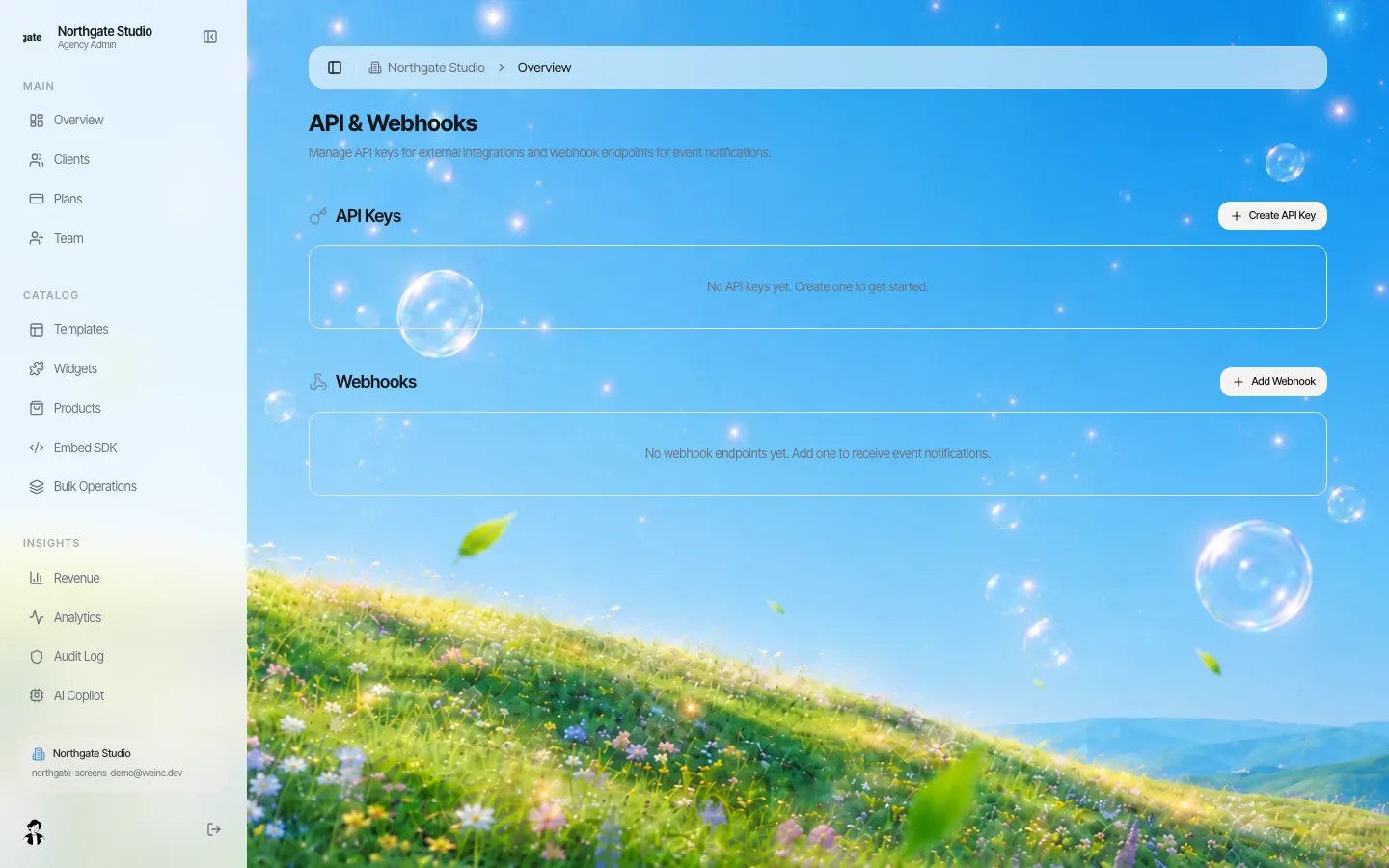Collapse the sidebar using the header panel icon

[x=210, y=37]
